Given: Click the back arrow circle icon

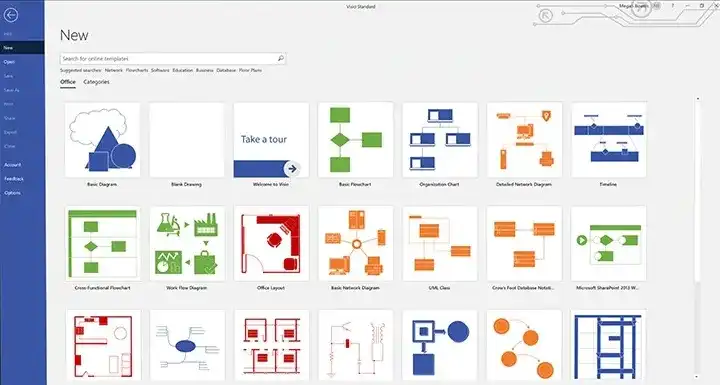Looking at the screenshot, I should tap(11, 15).
